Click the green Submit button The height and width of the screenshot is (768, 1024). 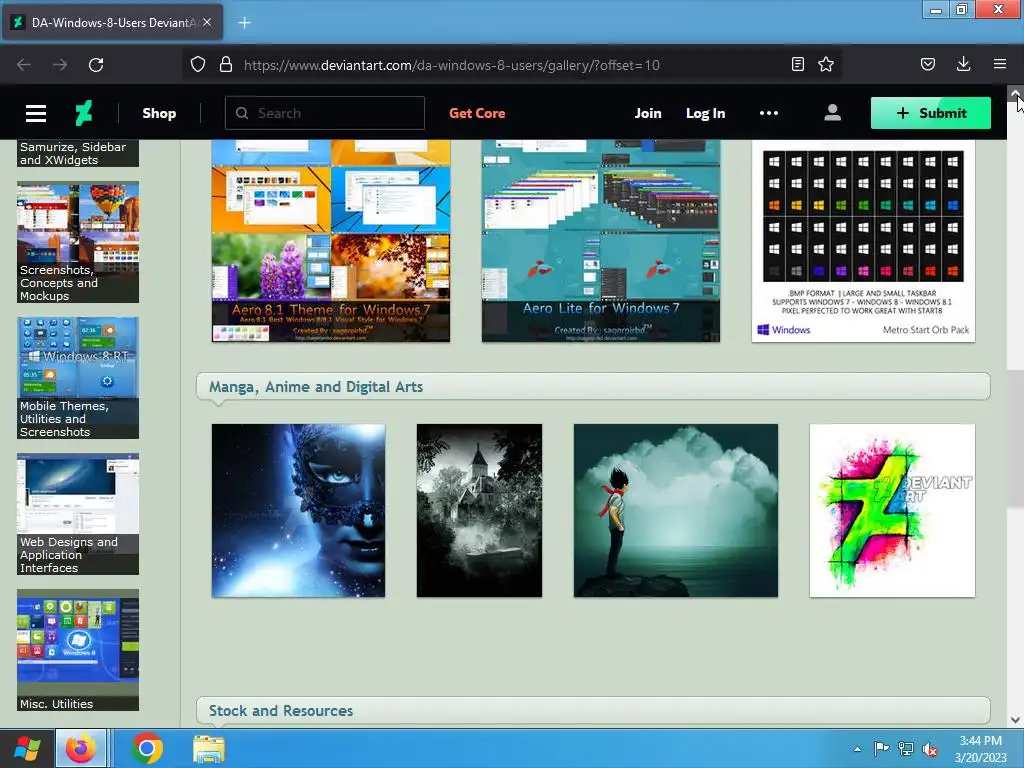tap(931, 113)
